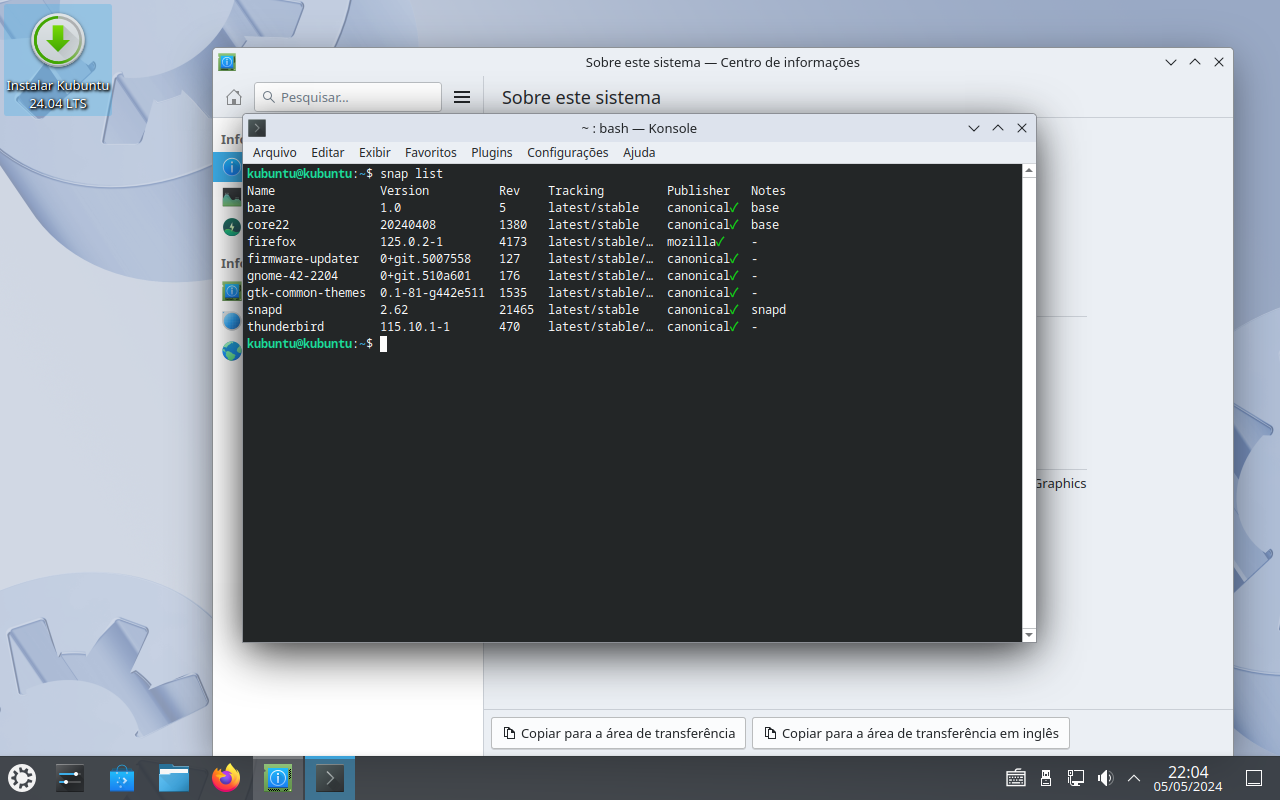The height and width of the screenshot is (800, 1280).
Task: Open Dolphin file manager from taskbar
Action: coord(174,777)
